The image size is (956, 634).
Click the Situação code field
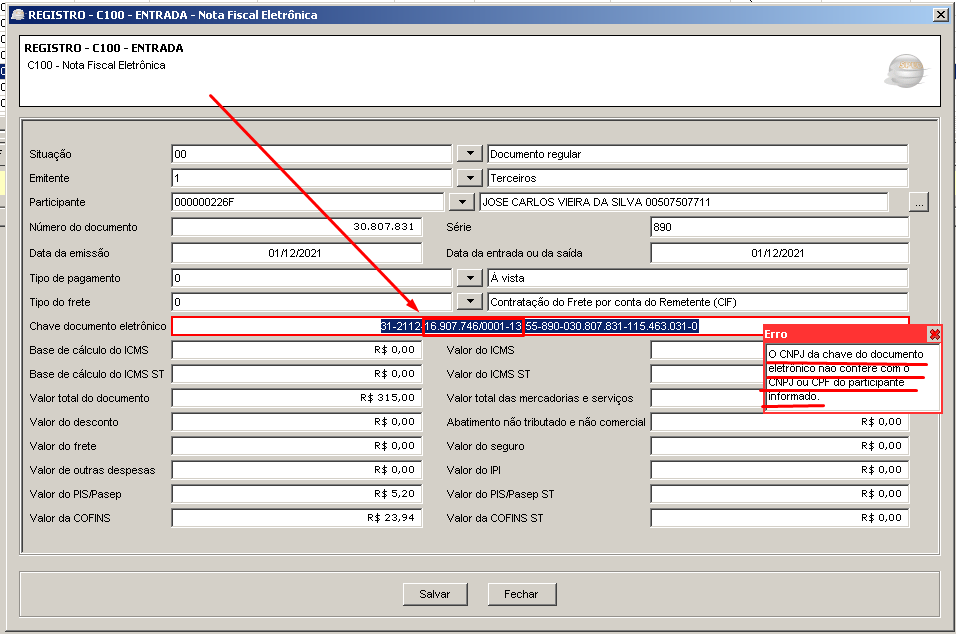click(312, 154)
